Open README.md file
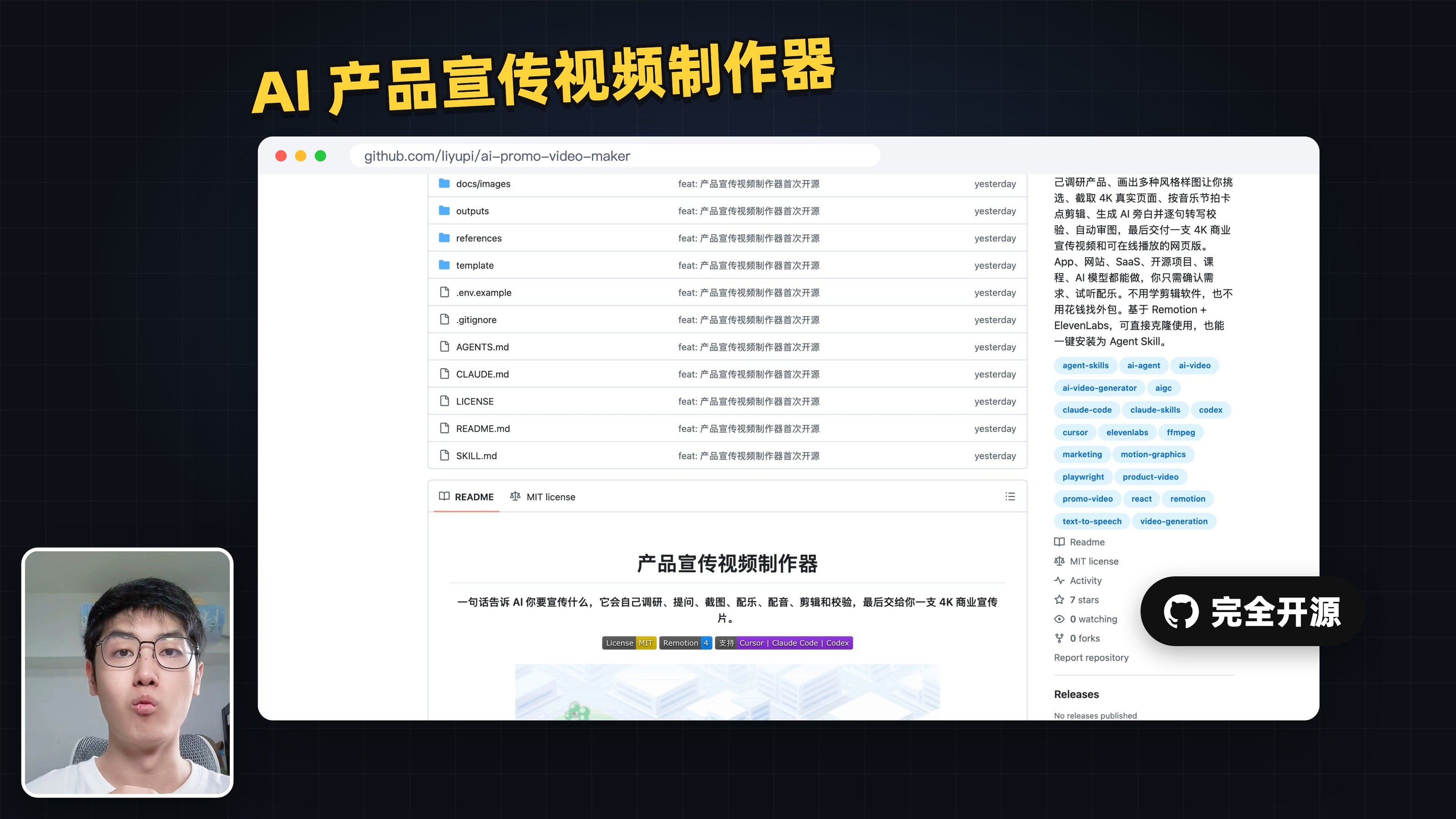This screenshot has height=819, width=1456. (x=483, y=429)
